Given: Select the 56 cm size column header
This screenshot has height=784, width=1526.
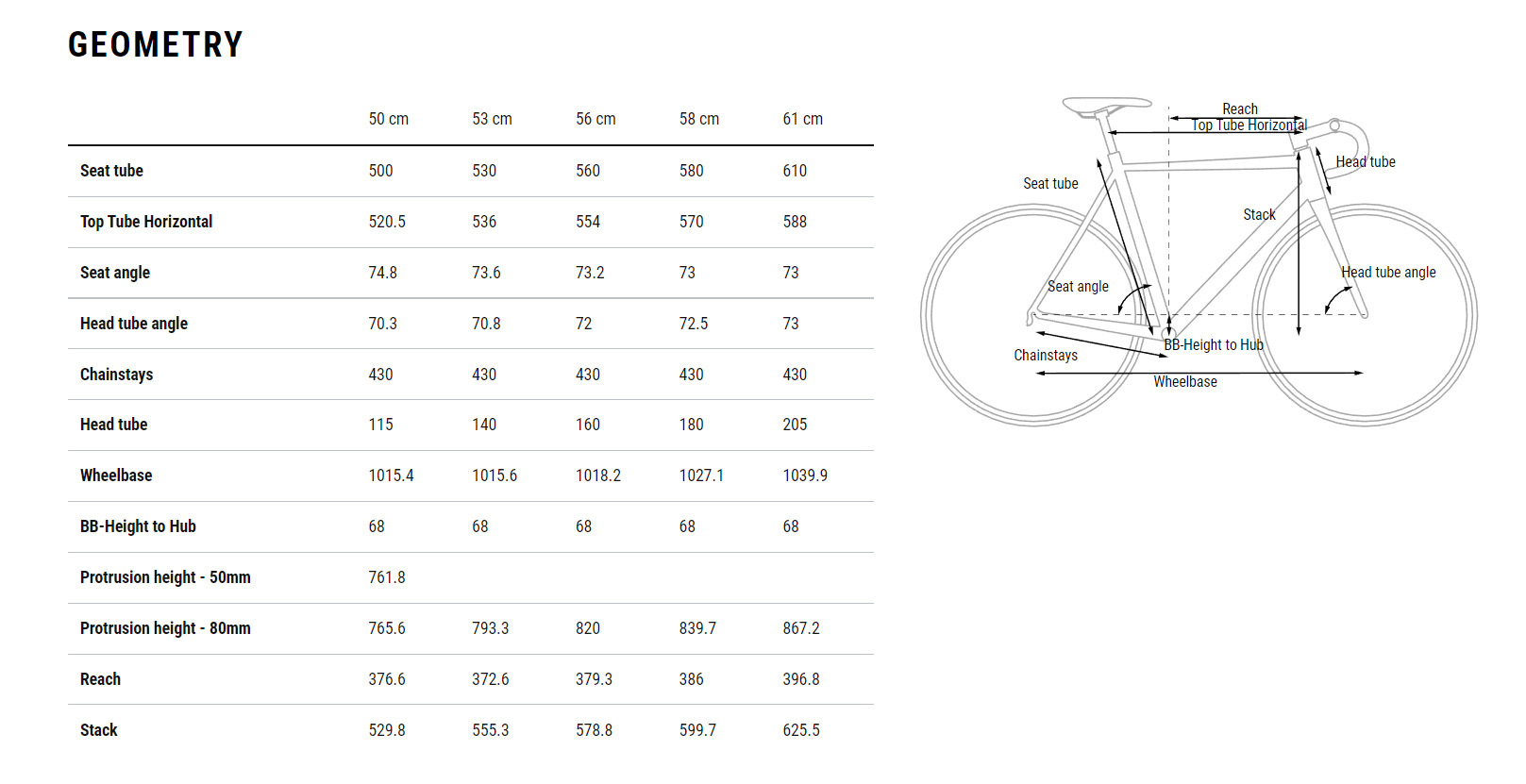Looking at the screenshot, I should coord(595,119).
